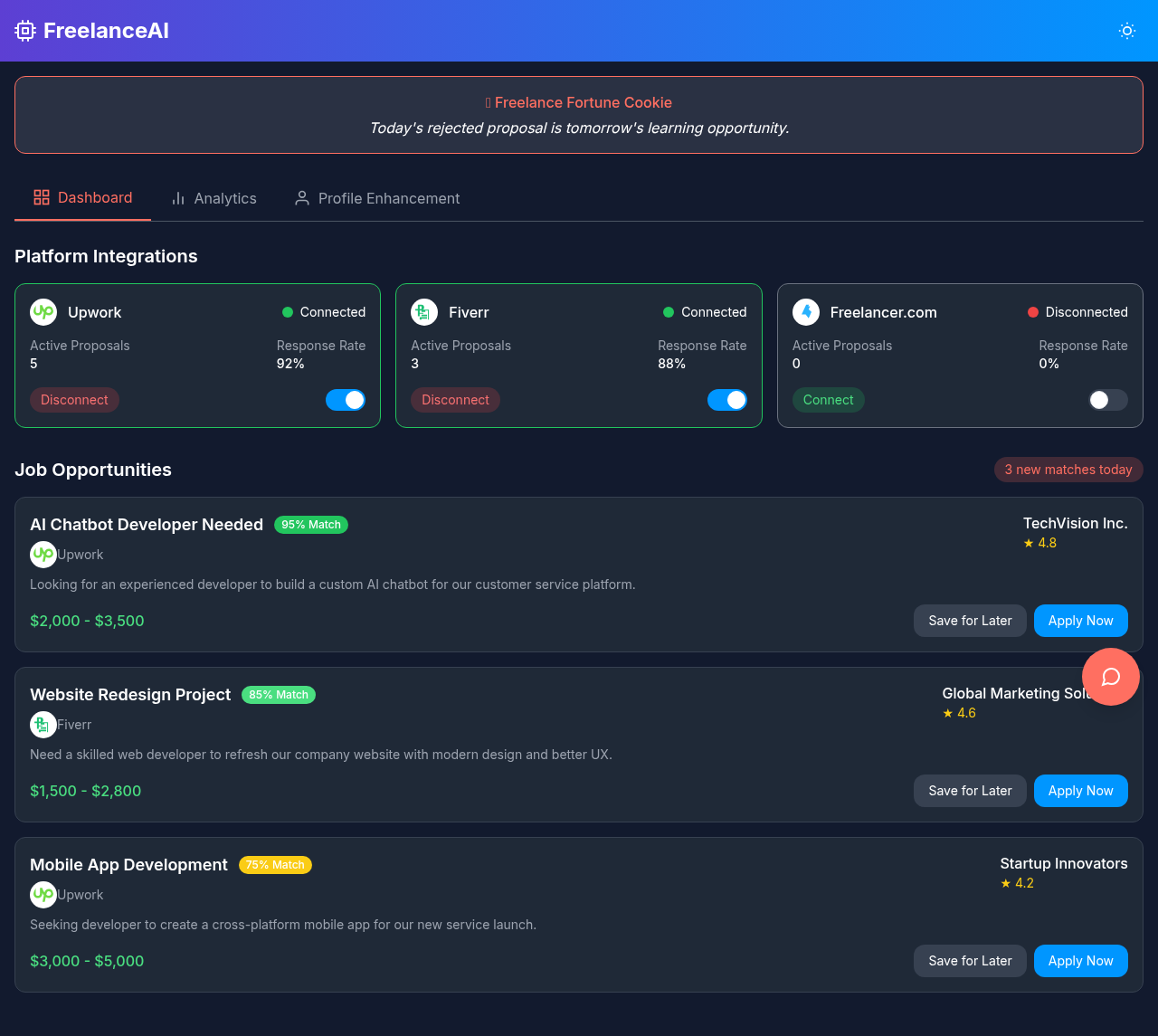Viewport: 1158px width, 1036px height.
Task: Disable the Upwork connection toggle
Action: pyautogui.click(x=346, y=399)
